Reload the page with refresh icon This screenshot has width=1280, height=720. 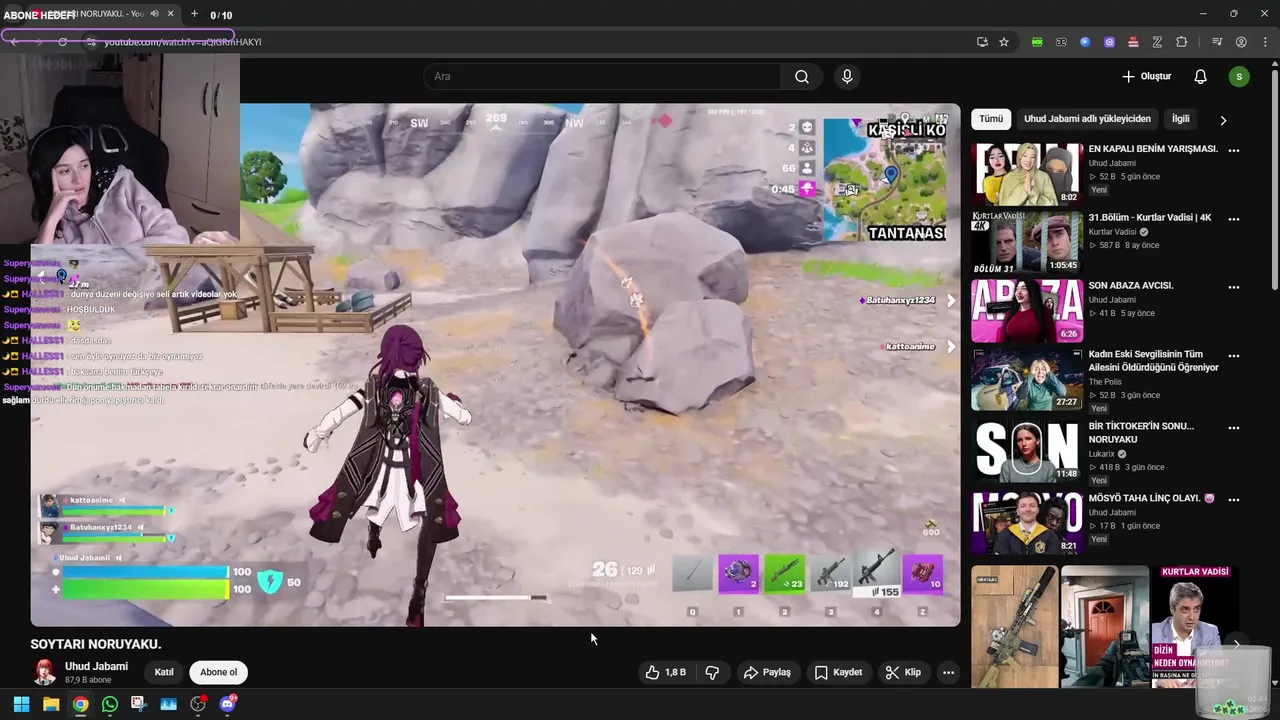[62, 42]
